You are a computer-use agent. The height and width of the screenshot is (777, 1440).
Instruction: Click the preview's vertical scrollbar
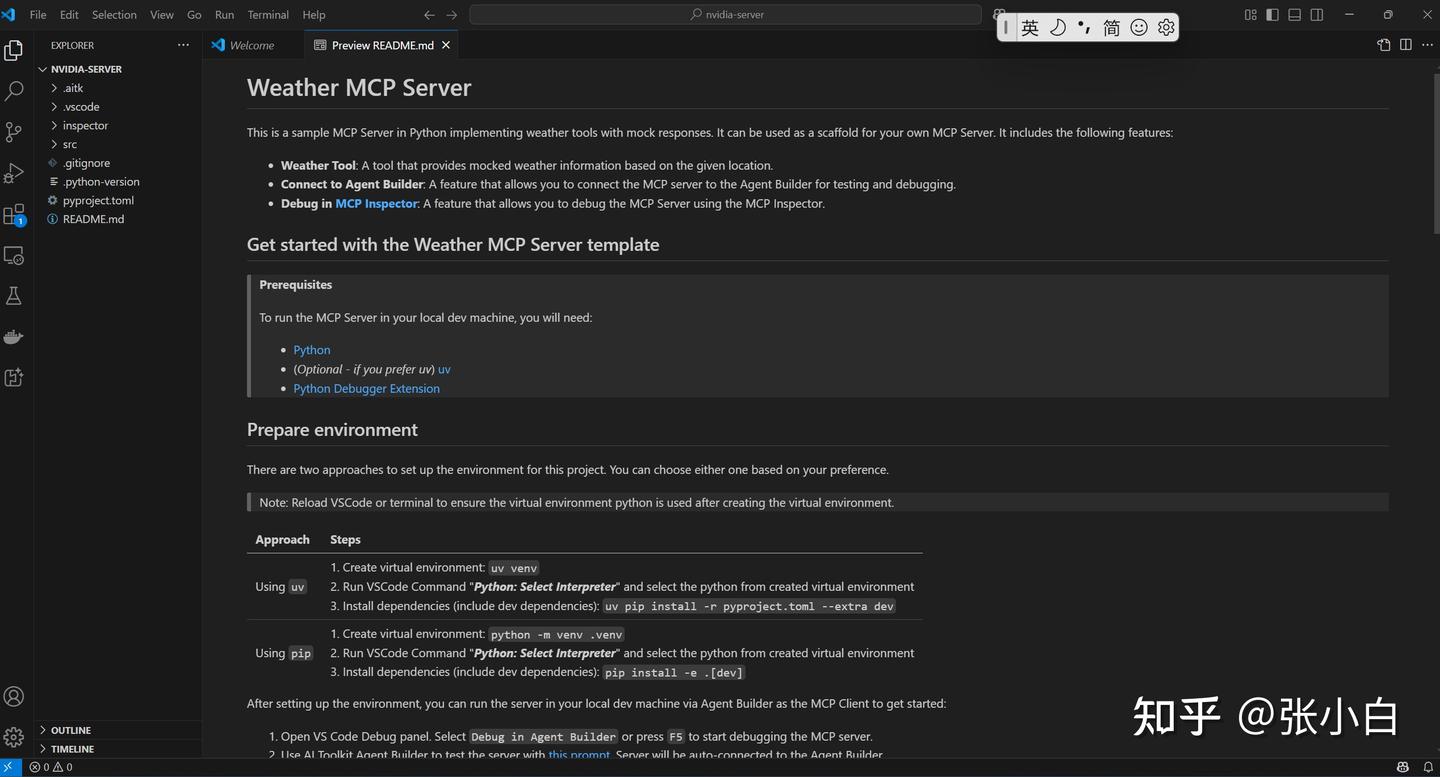coord(1435,160)
